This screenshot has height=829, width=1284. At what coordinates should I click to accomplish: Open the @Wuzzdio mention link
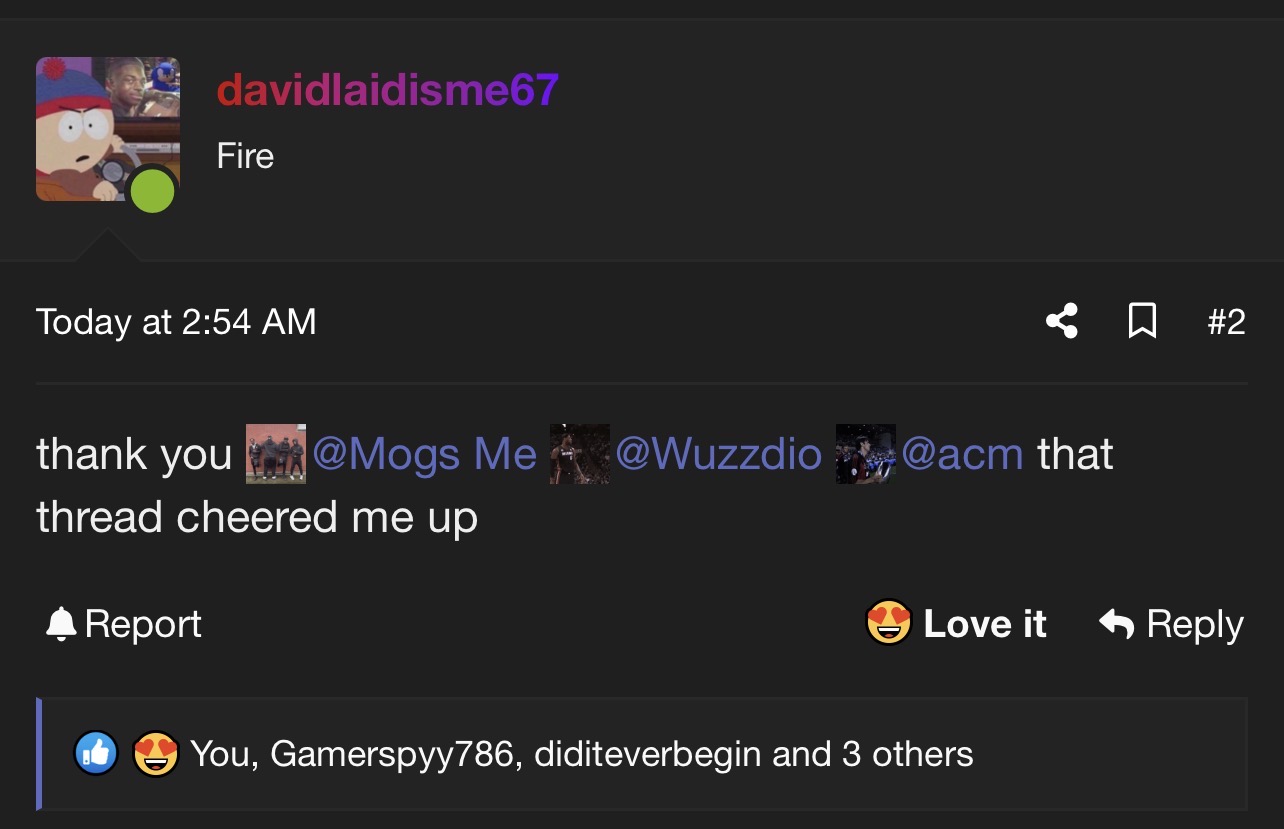pyautogui.click(x=718, y=454)
